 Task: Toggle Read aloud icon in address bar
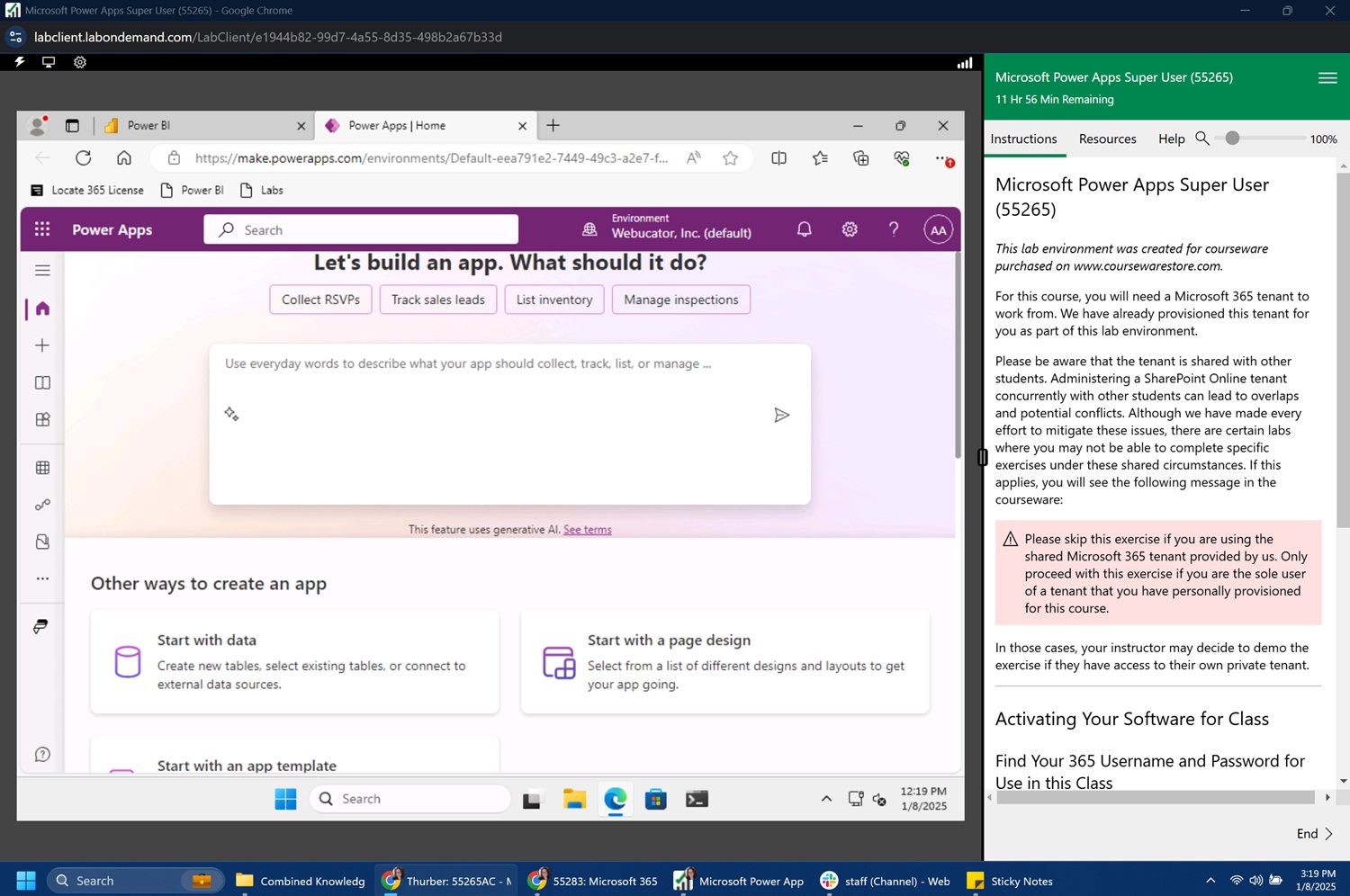click(x=693, y=158)
